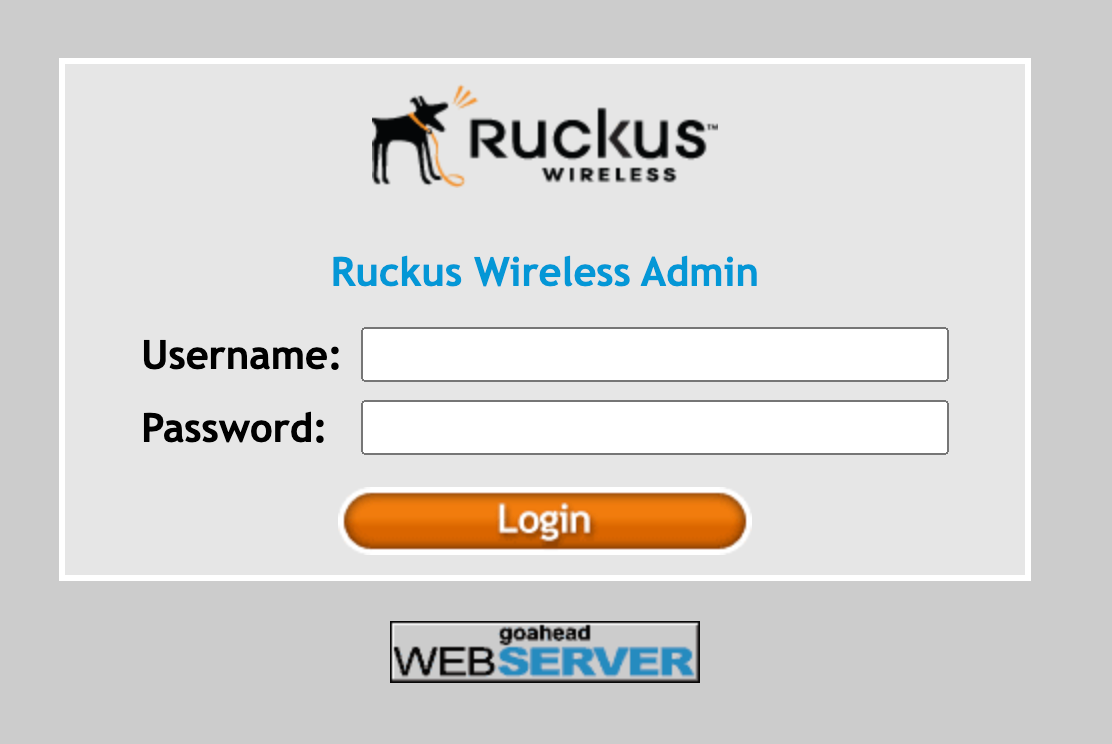The width and height of the screenshot is (1112, 744).
Task: Click the Ruckus Wireless Admin heading
Action: (x=545, y=272)
